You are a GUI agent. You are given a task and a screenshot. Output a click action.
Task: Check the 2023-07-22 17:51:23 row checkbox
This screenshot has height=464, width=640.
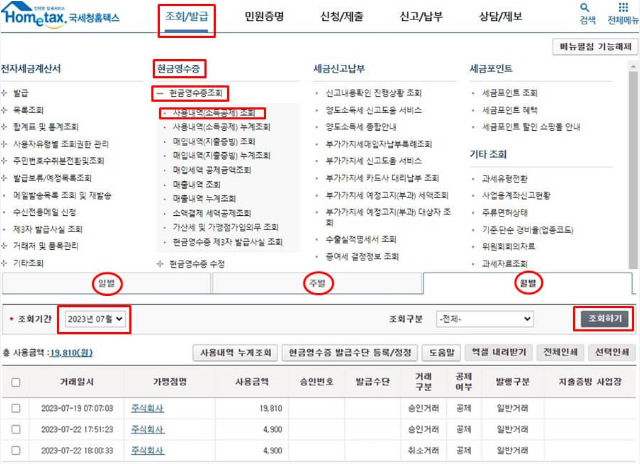tap(15, 429)
